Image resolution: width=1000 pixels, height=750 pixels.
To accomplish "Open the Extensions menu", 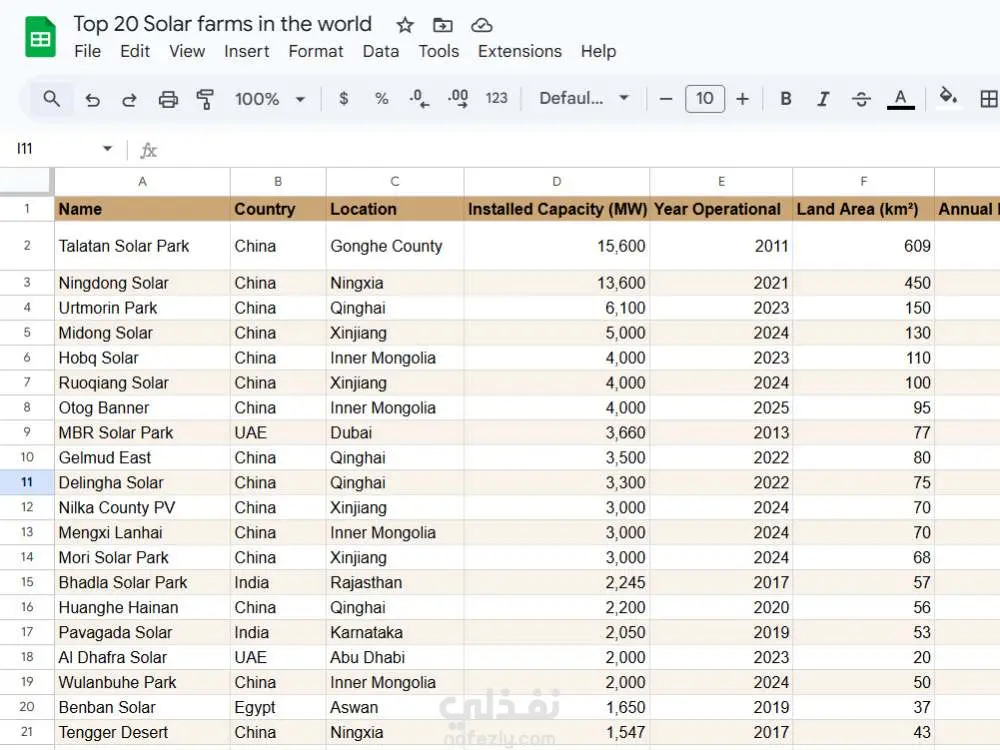I will click(519, 51).
